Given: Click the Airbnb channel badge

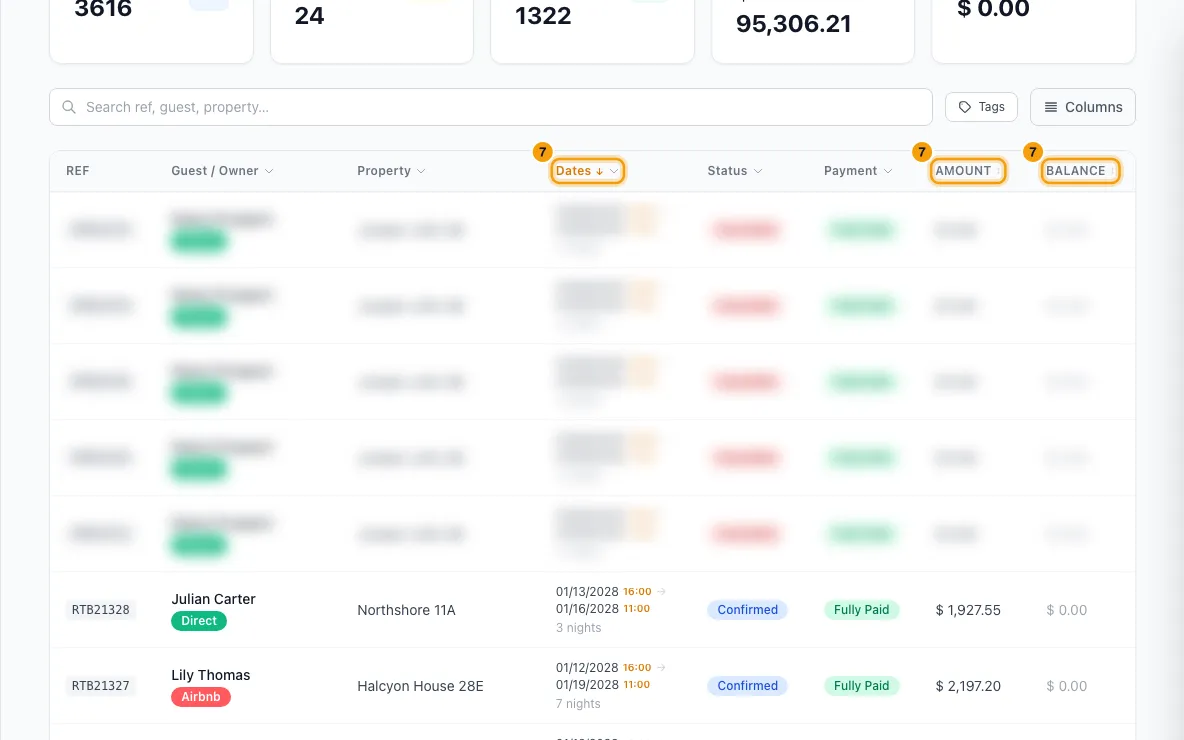Looking at the screenshot, I should 201,697.
